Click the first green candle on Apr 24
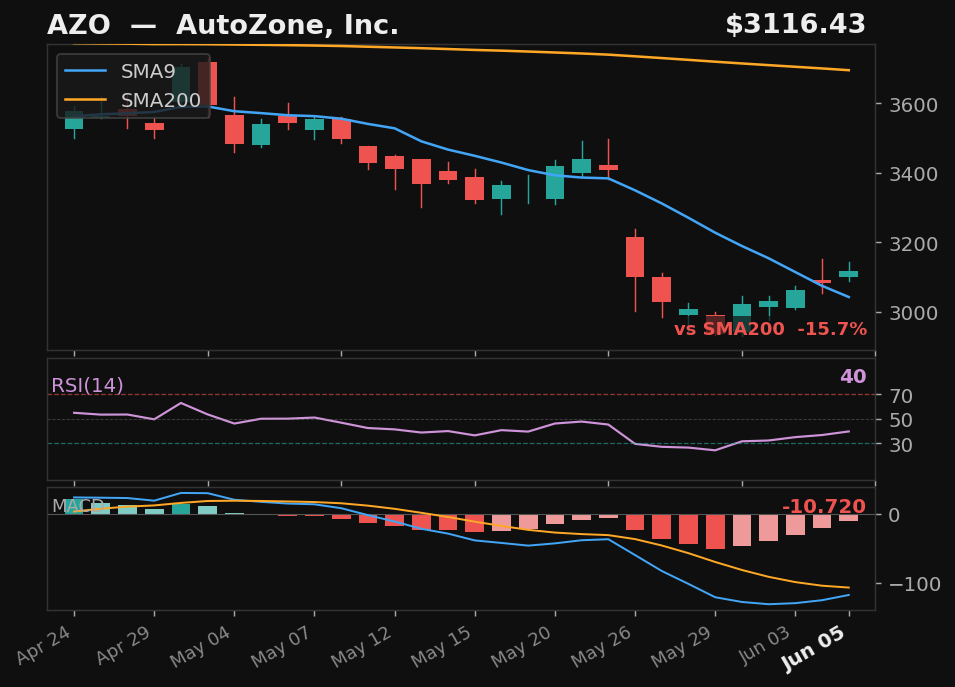This screenshot has width=955, height=687. click(74, 120)
